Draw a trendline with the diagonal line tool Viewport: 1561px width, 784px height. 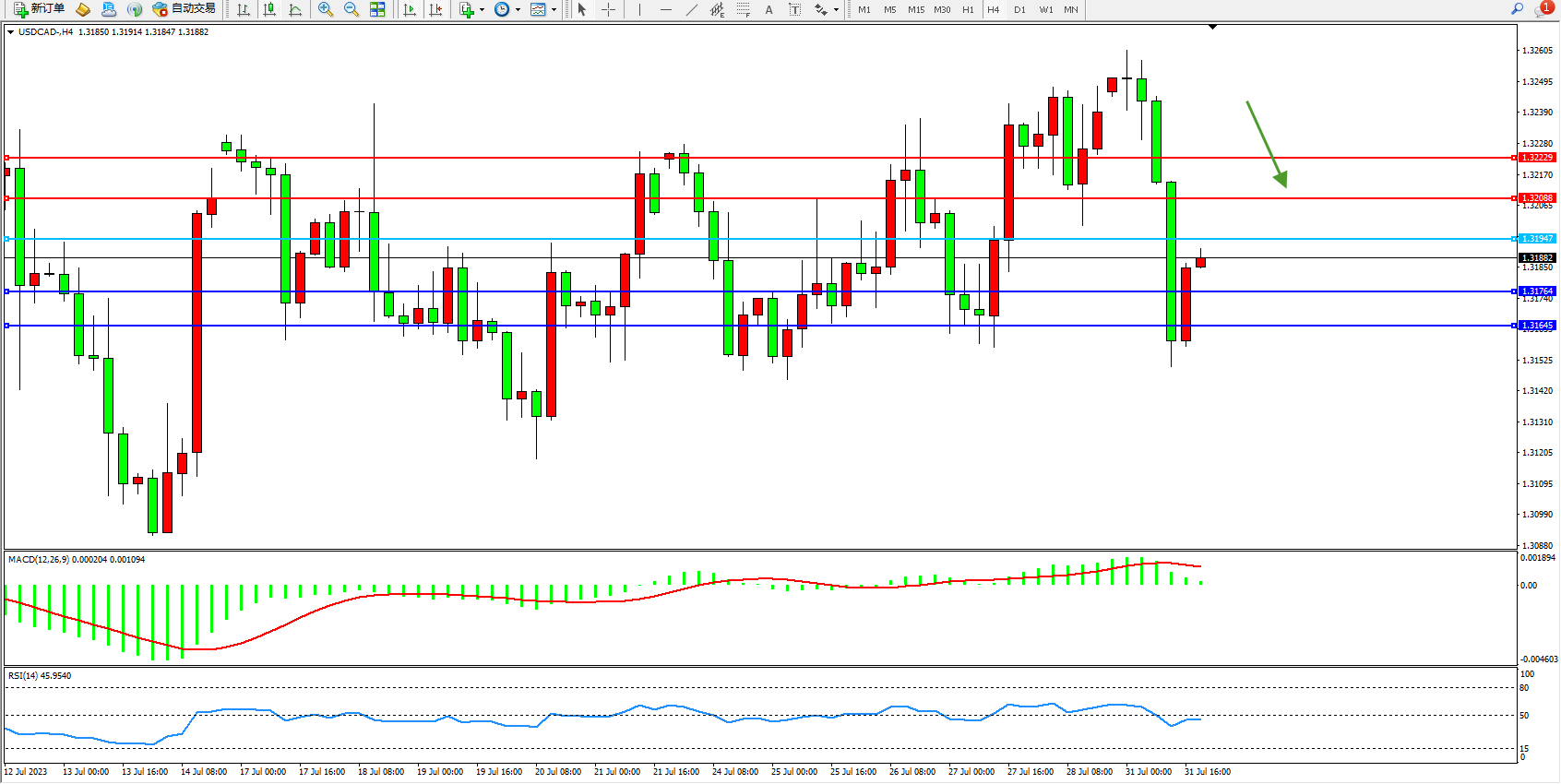(691, 9)
